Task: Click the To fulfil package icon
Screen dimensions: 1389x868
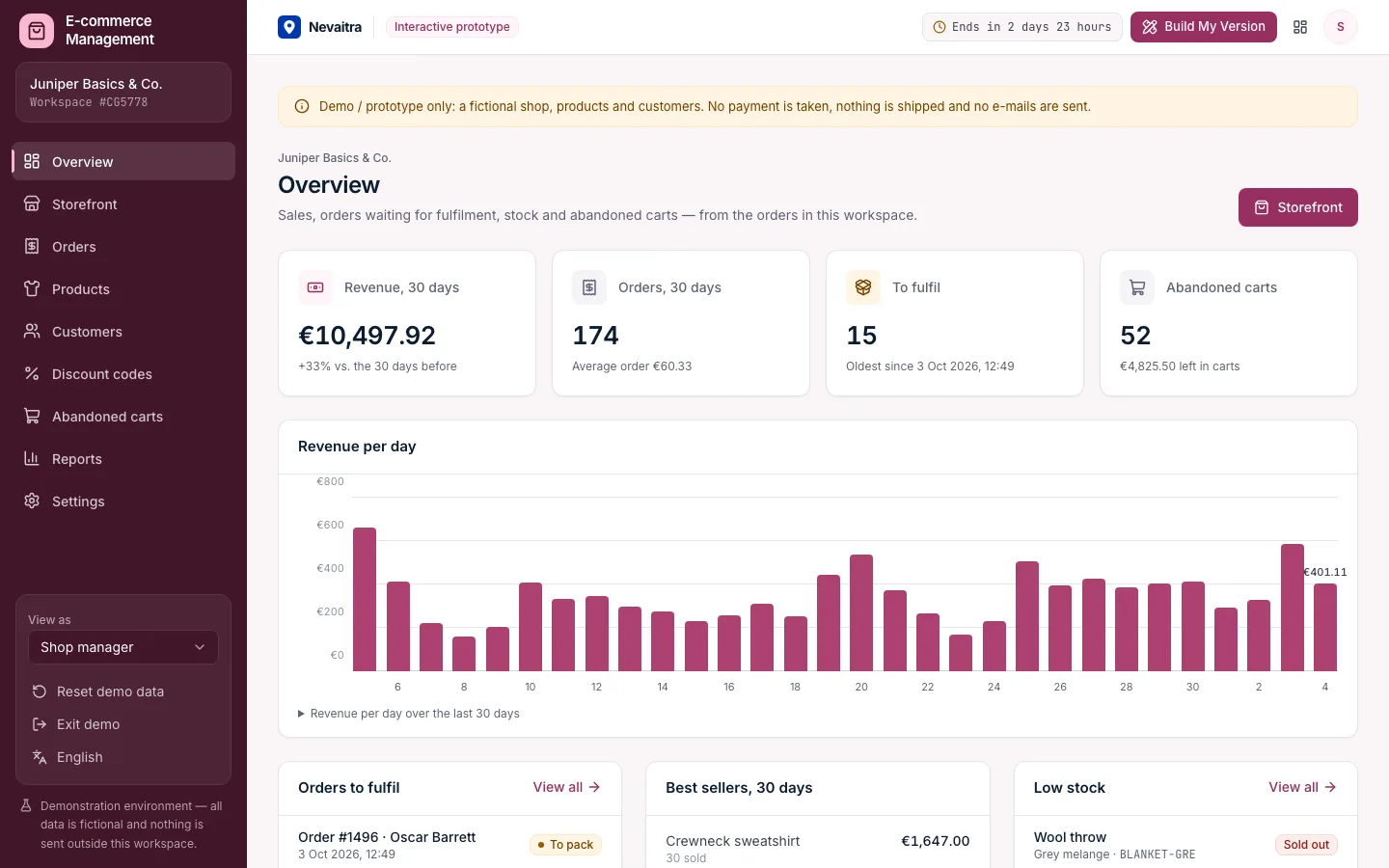Action: [863, 287]
